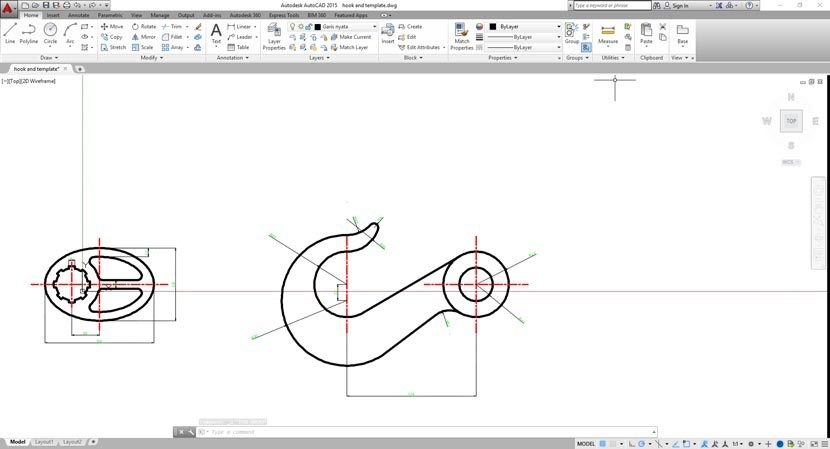Activate the Fillet tool
830x449 pixels.
(172, 37)
